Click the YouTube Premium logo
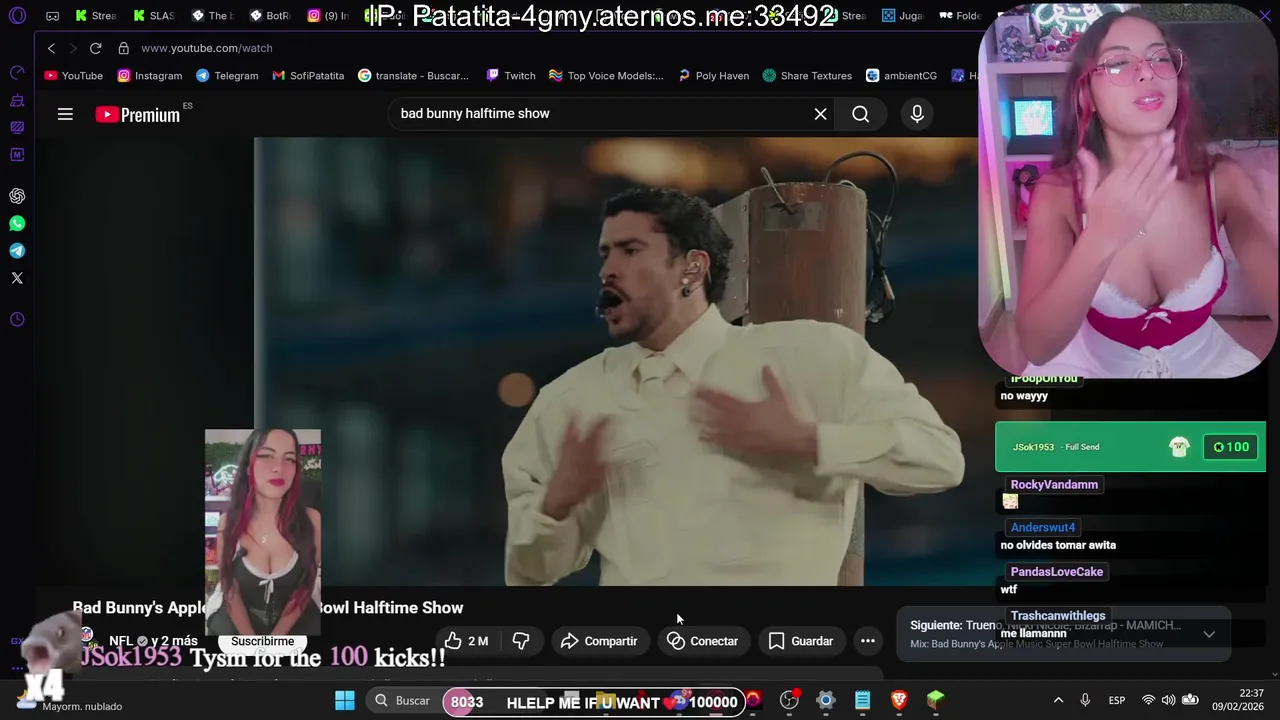The image size is (1280, 720). pyautogui.click(x=139, y=115)
